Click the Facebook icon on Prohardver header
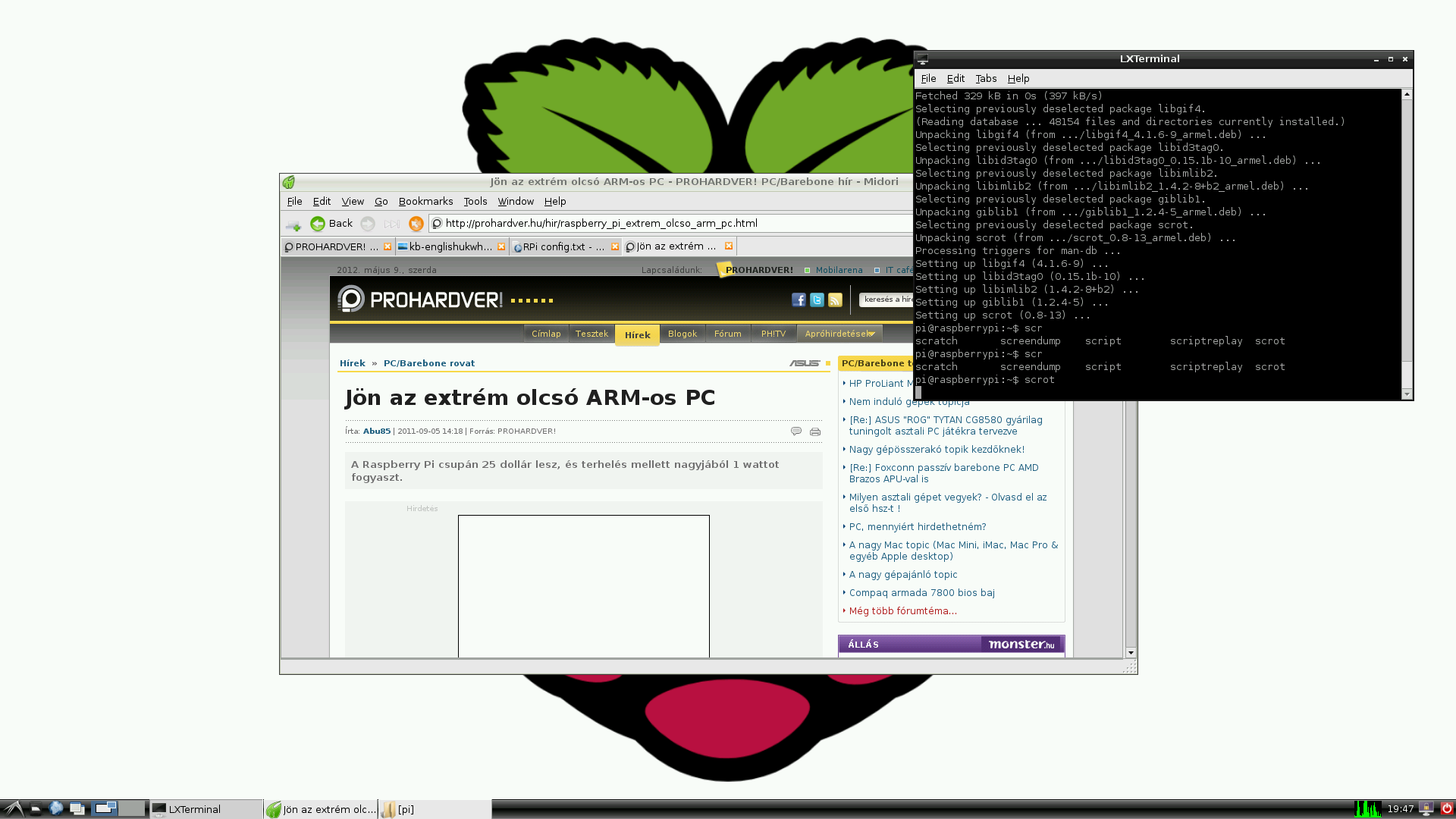The height and width of the screenshot is (819, 1456). pos(799,300)
